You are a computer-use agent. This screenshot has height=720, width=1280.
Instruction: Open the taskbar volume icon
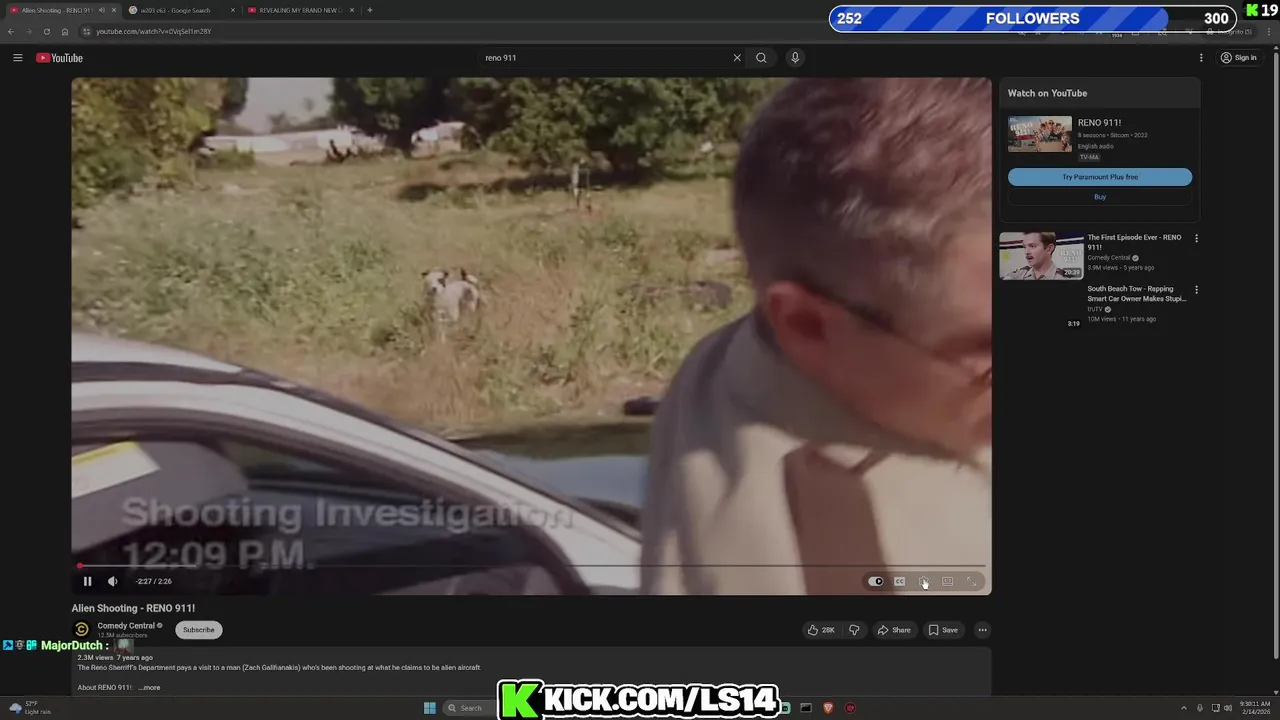click(1228, 708)
